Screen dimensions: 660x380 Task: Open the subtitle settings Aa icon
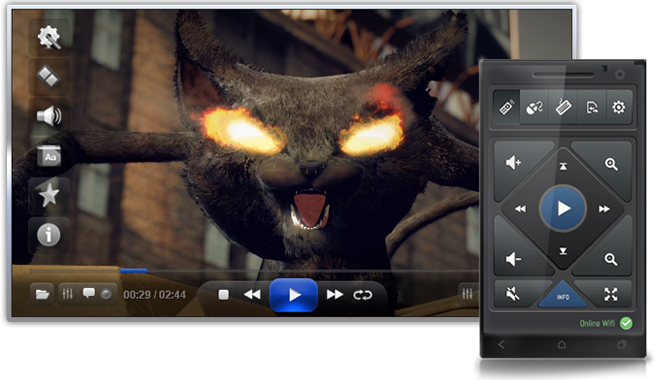[49, 156]
